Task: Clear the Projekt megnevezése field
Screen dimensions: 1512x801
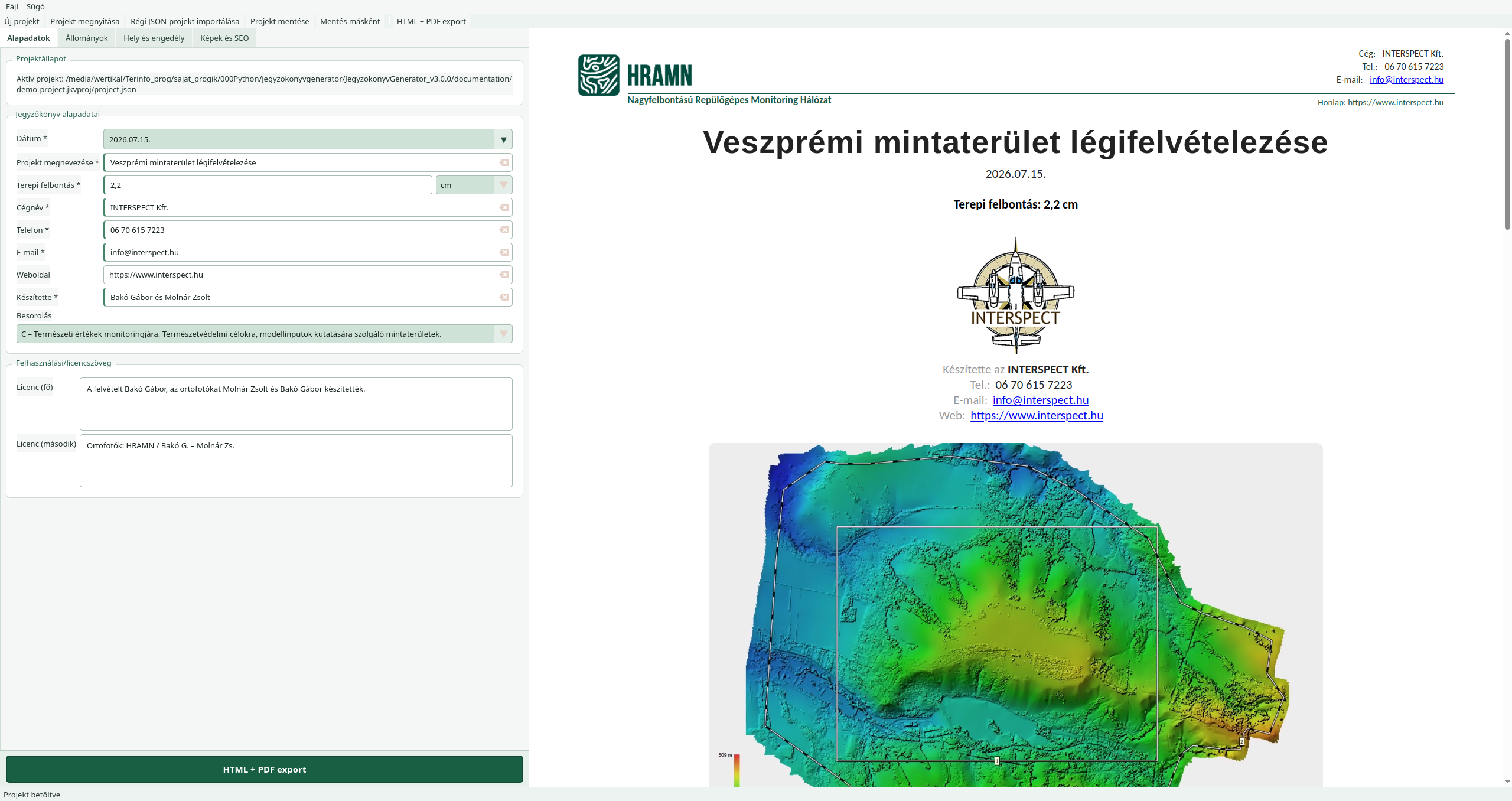Action: point(504,162)
